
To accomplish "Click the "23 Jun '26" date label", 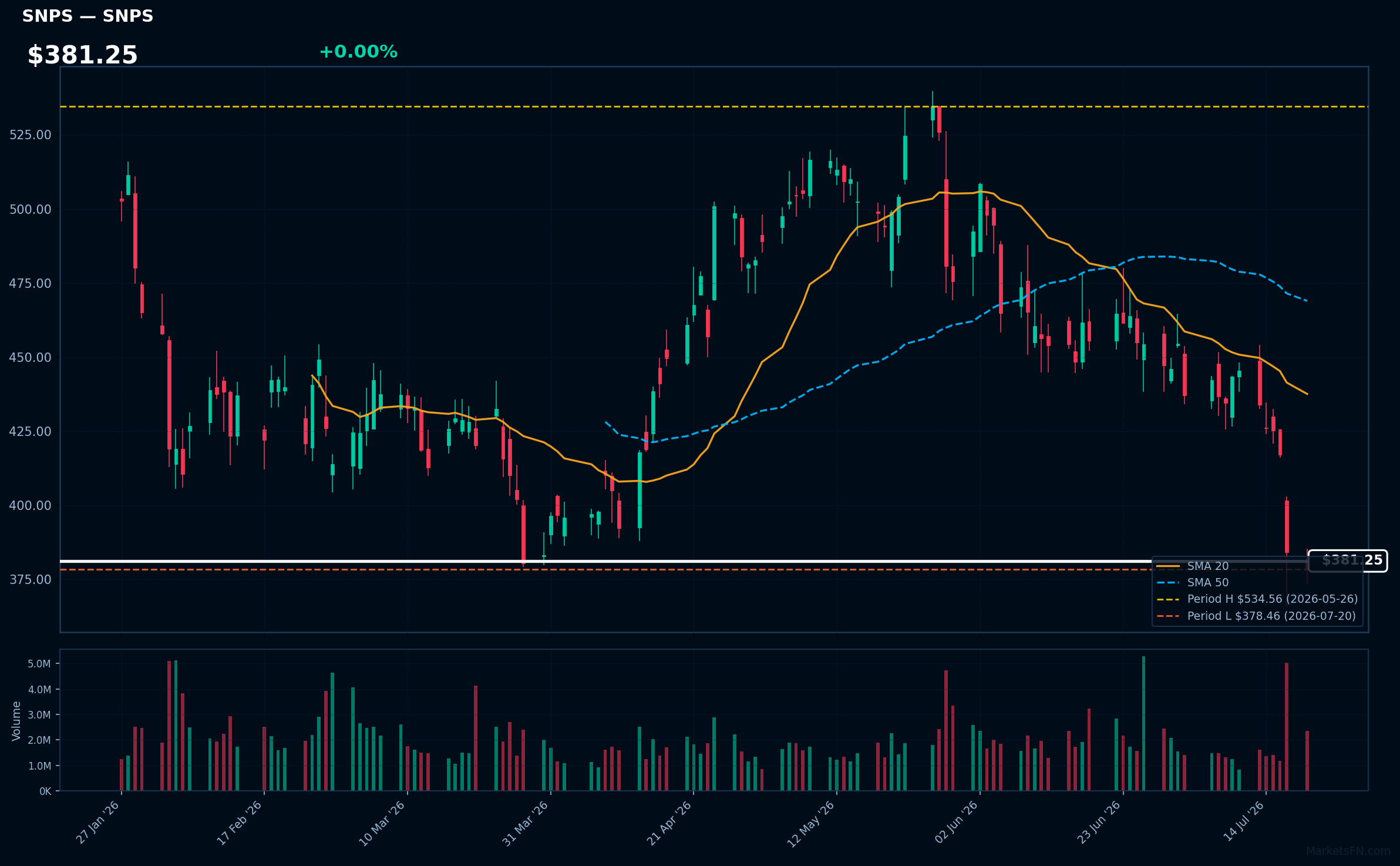I will point(1099,823).
